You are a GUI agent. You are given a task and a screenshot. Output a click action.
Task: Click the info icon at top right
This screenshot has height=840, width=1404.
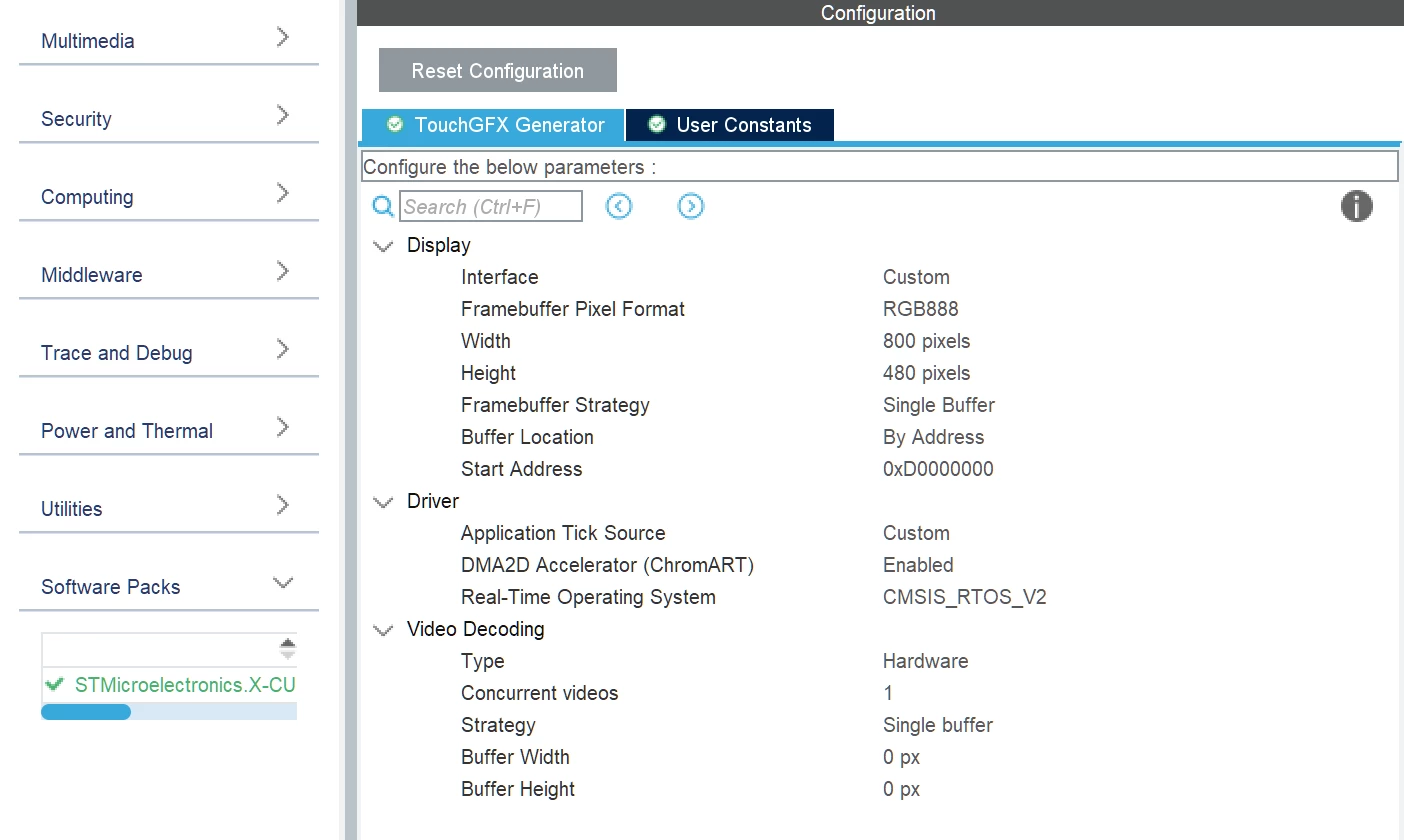[1356, 206]
